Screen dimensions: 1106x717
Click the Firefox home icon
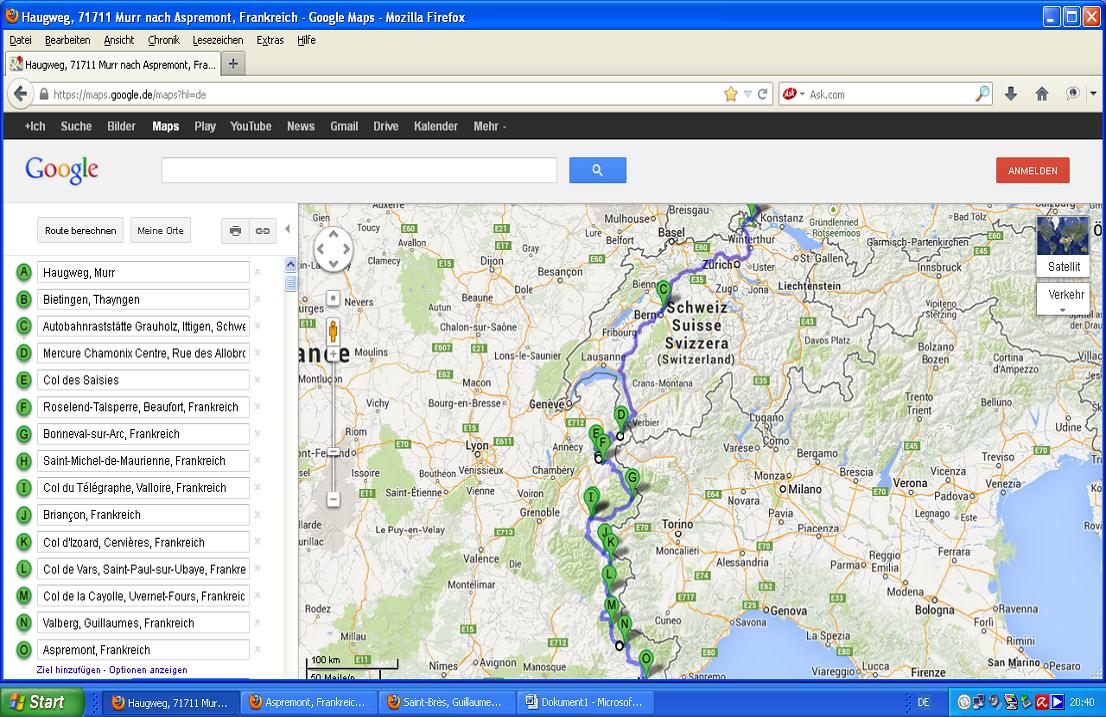click(1041, 94)
